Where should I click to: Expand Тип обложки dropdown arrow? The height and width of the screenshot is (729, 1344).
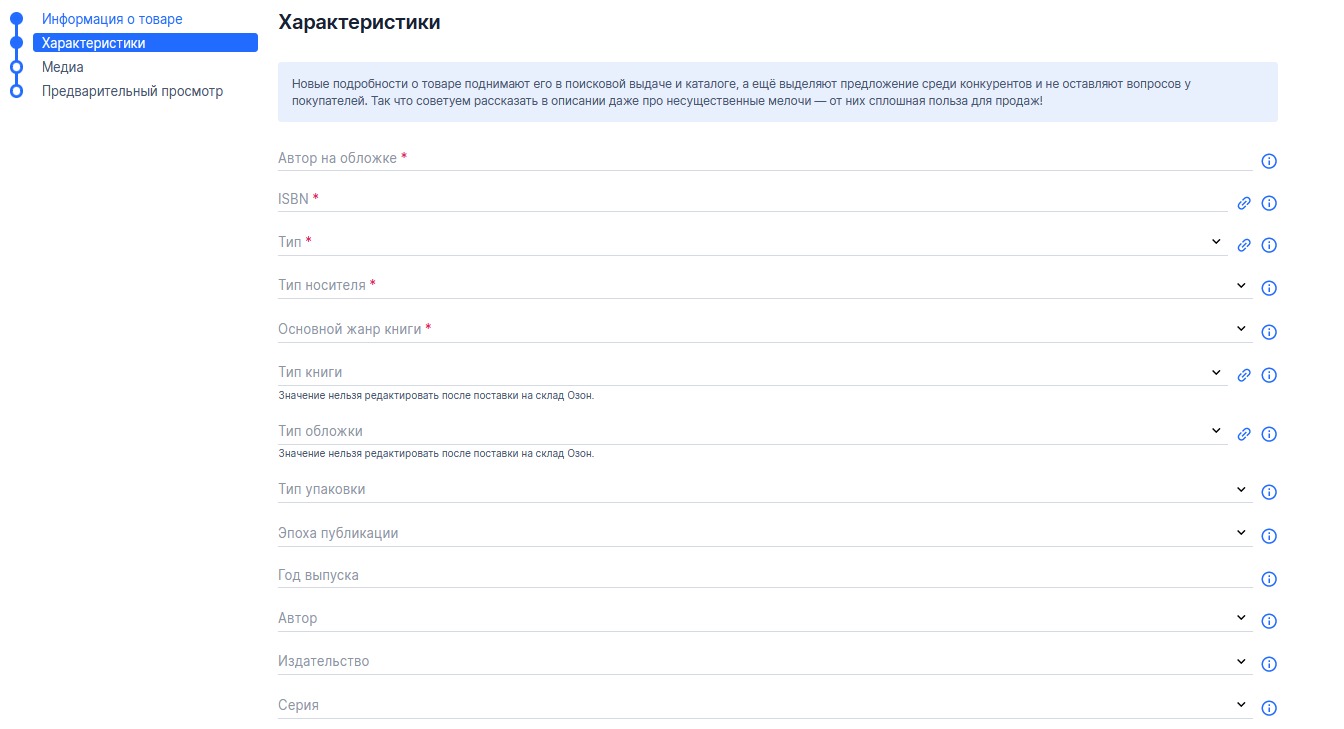(1216, 430)
